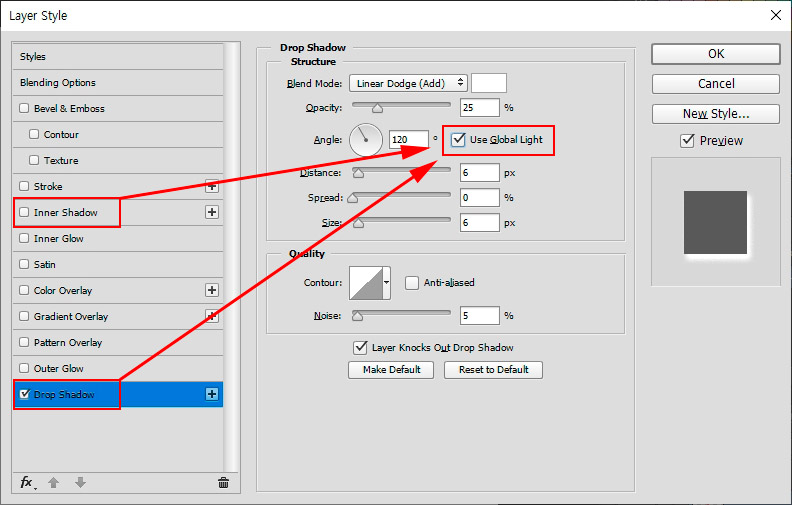Viewport: 792px width, 505px height.
Task: Select the Inner Glow row
Action: [118, 238]
